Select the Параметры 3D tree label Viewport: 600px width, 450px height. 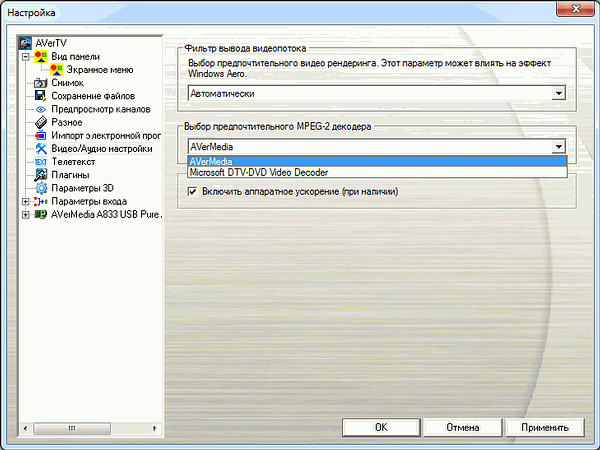(x=82, y=188)
